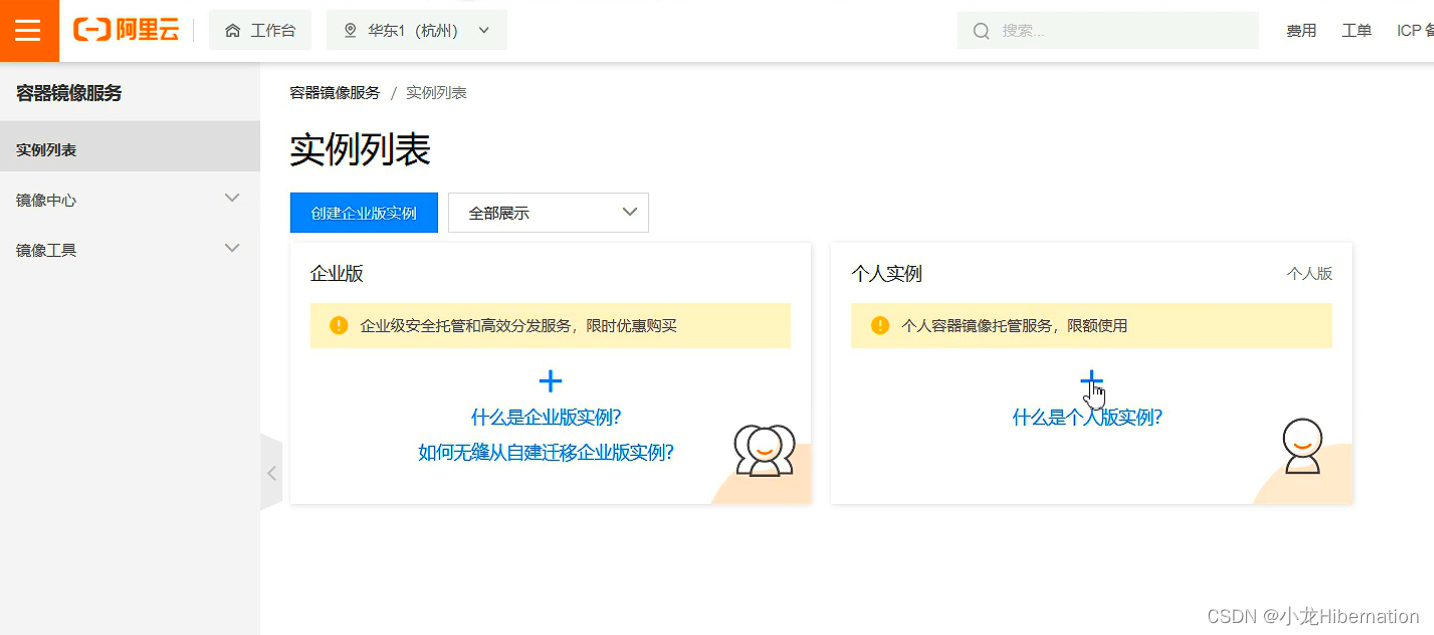Click the 个人容器镜像托管服务 notice text

(1014, 325)
